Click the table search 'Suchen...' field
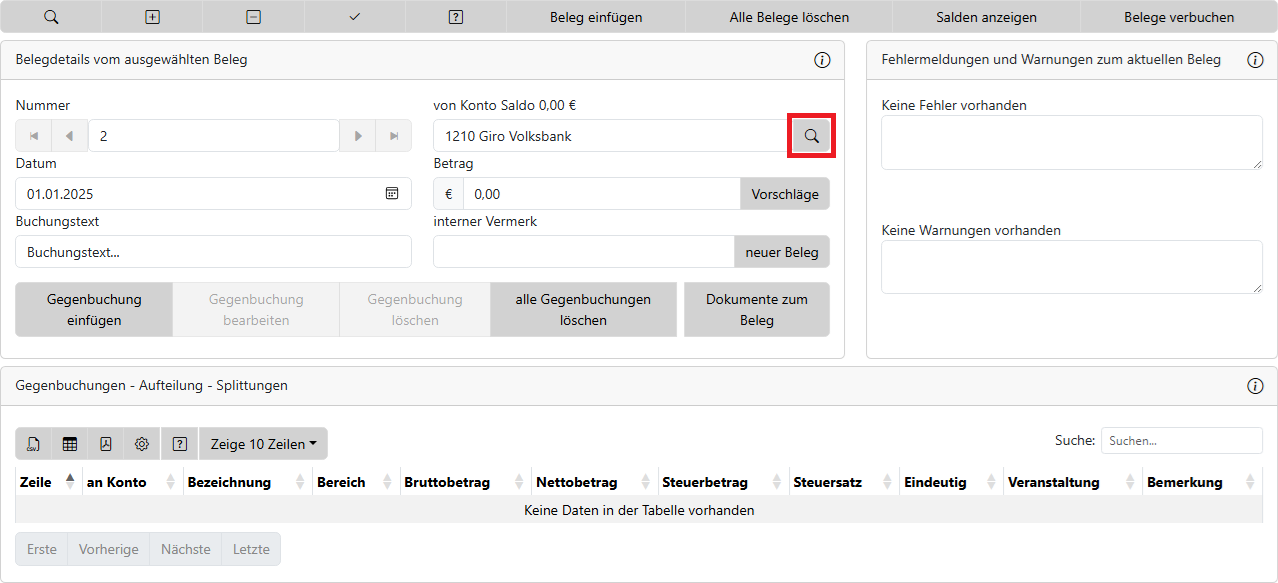This screenshot has width=1278, height=583. 1181,440
